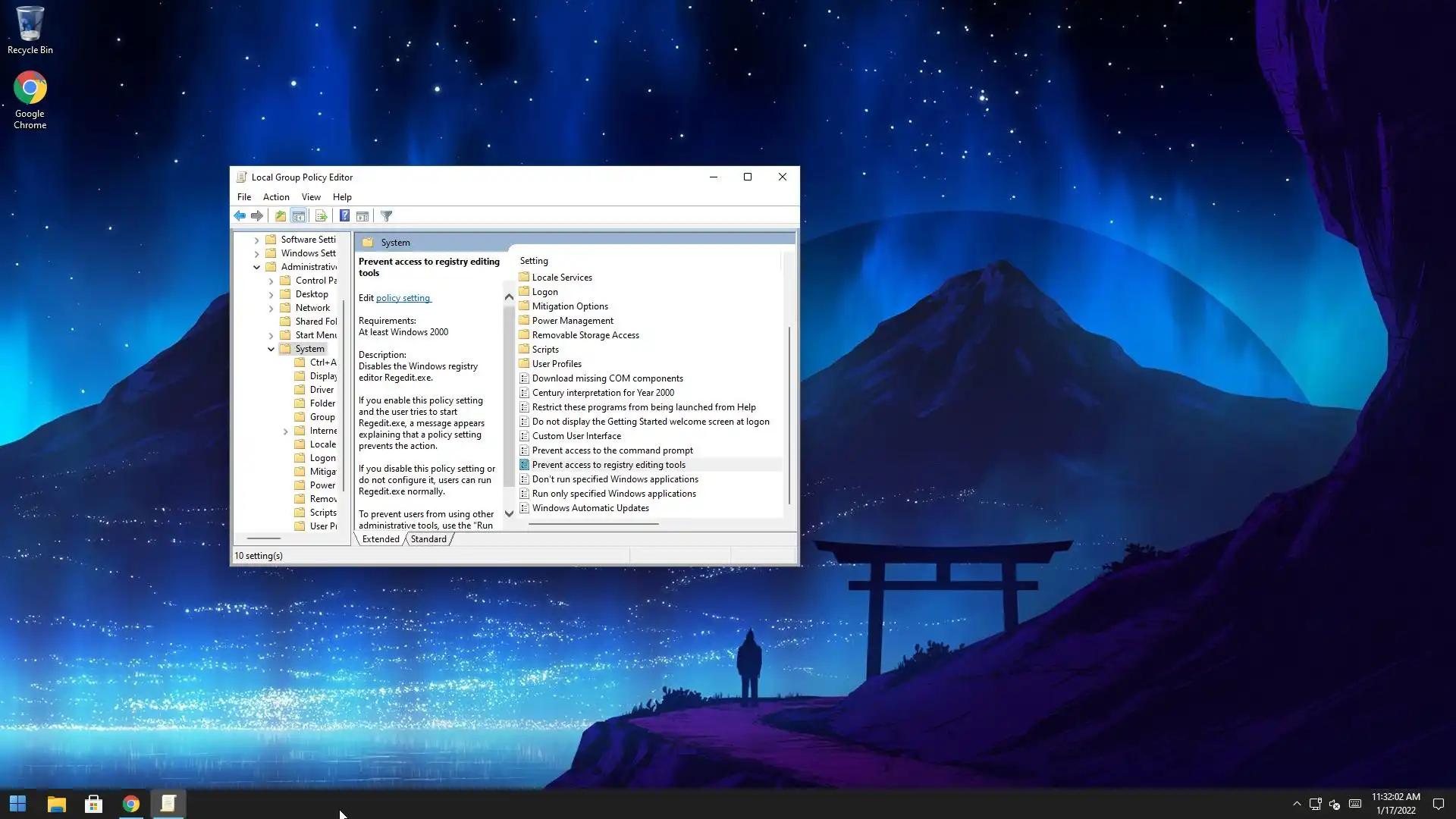Click the Export List toolbar icon
Image resolution: width=1456 pixels, height=819 pixels.
(x=321, y=216)
